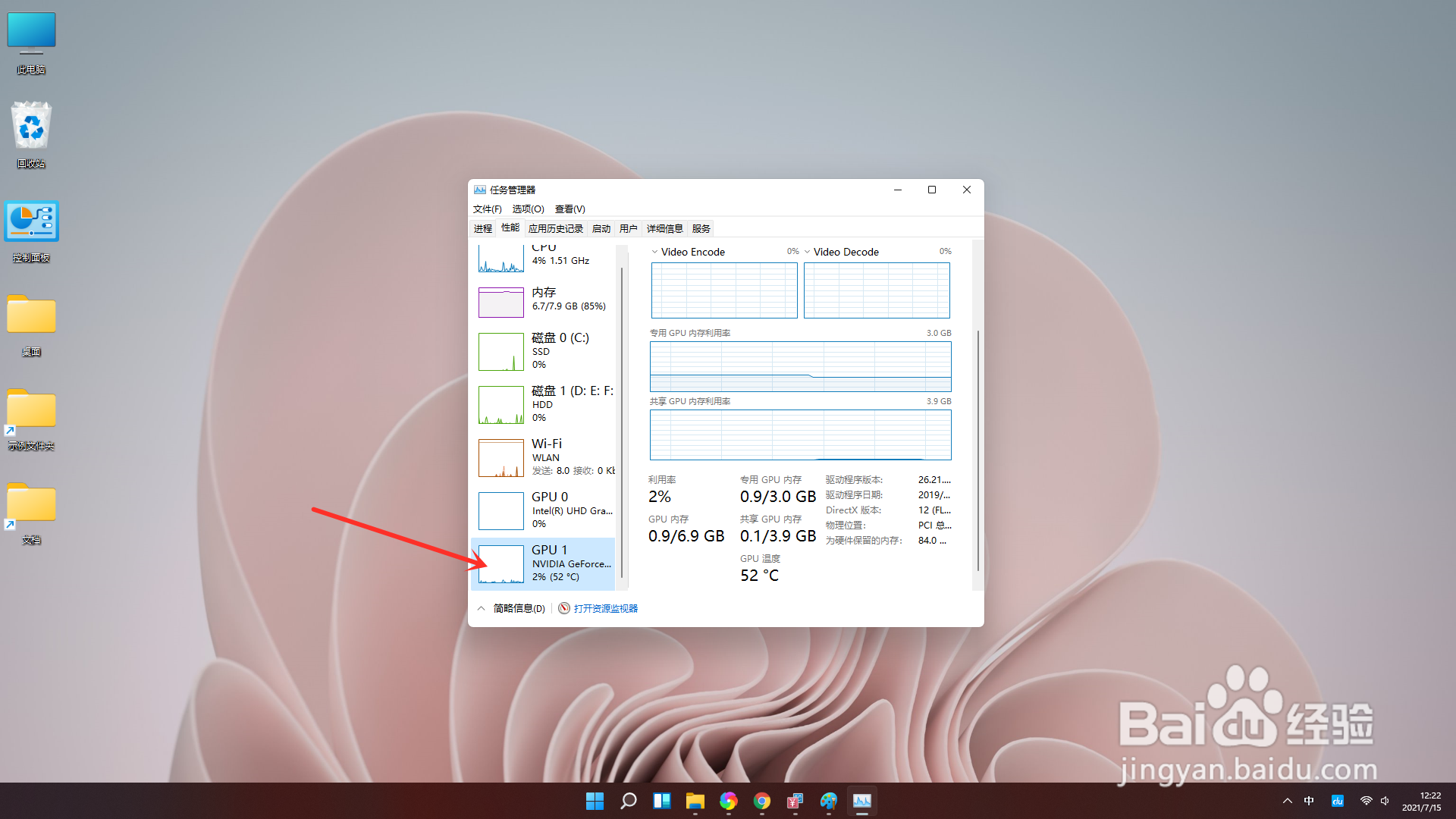Launch Google Chrome from taskbar
Viewport: 1456px width, 819px height.
click(x=762, y=801)
